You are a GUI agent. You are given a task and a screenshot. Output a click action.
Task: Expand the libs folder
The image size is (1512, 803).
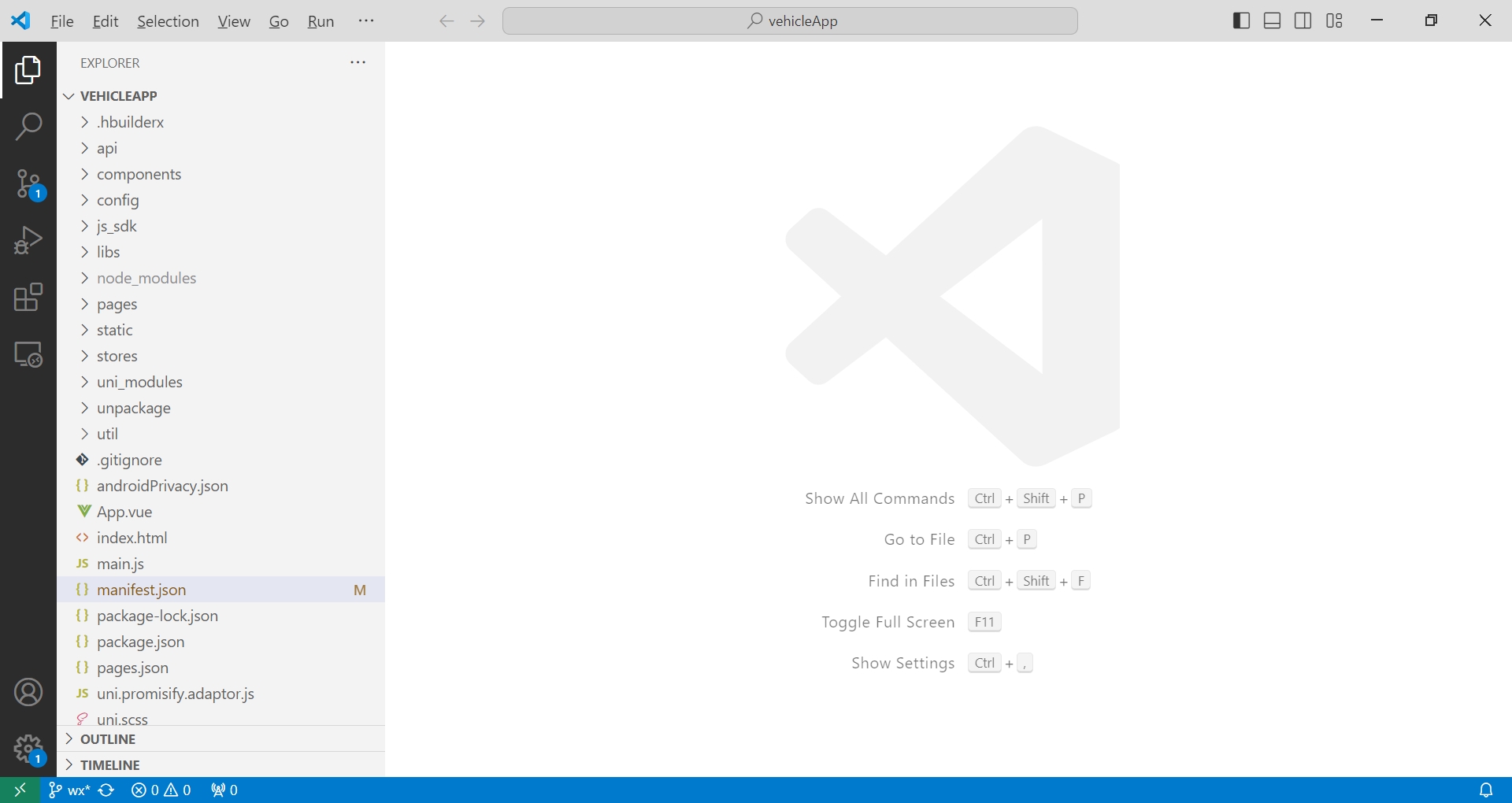[x=220, y=252]
